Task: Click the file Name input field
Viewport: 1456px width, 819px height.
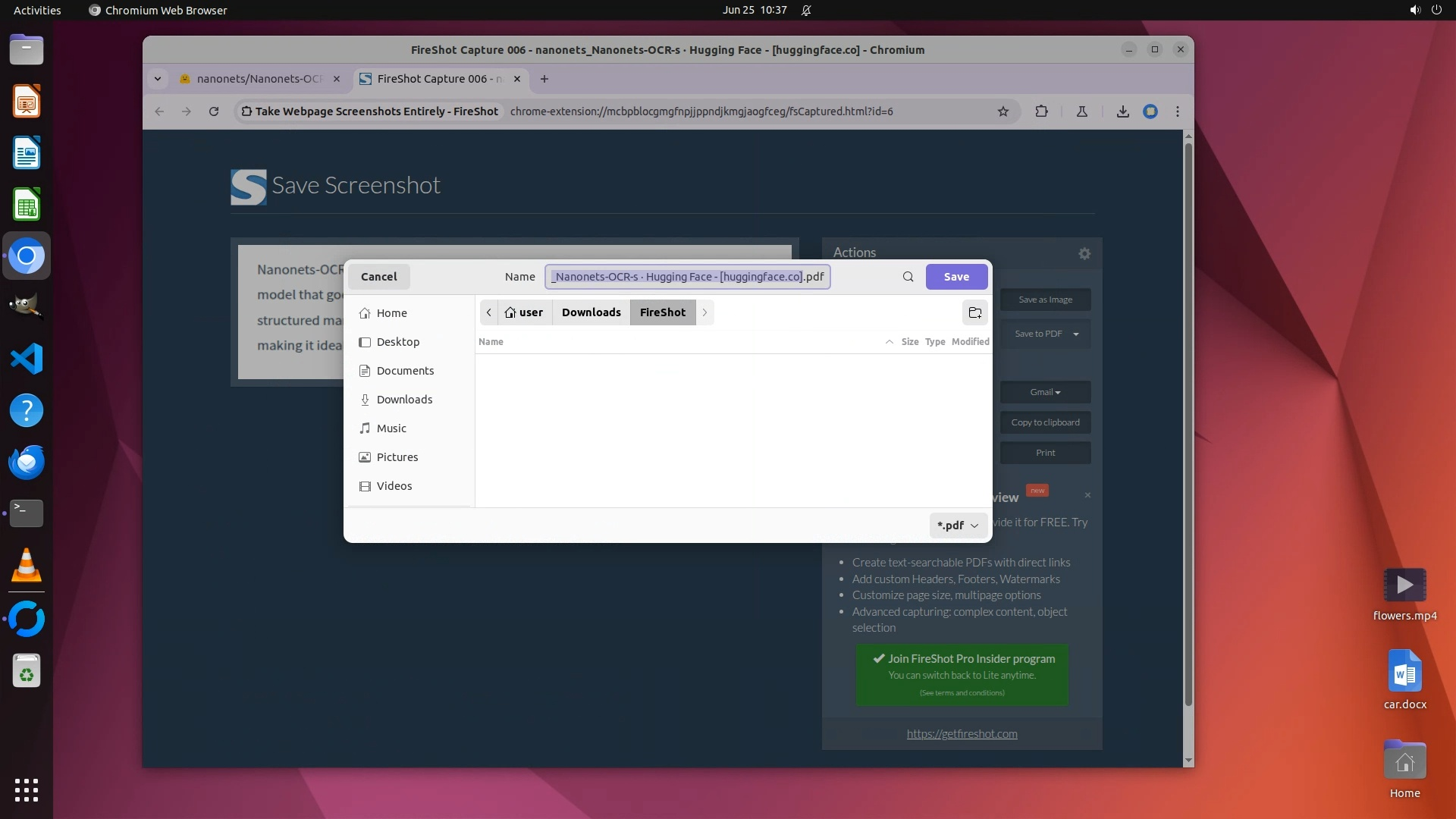Action: tap(687, 277)
